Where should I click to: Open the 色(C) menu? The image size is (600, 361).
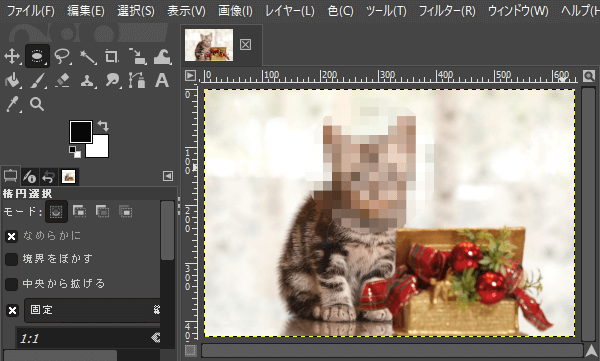pos(341,11)
